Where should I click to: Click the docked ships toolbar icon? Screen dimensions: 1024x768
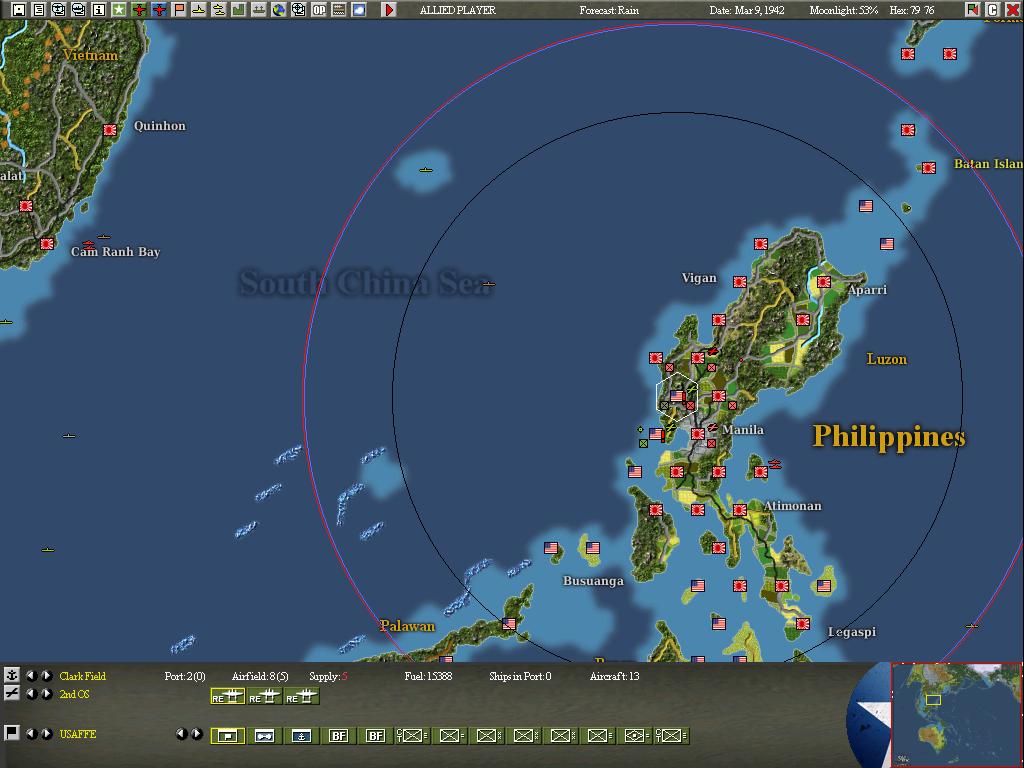coord(259,10)
